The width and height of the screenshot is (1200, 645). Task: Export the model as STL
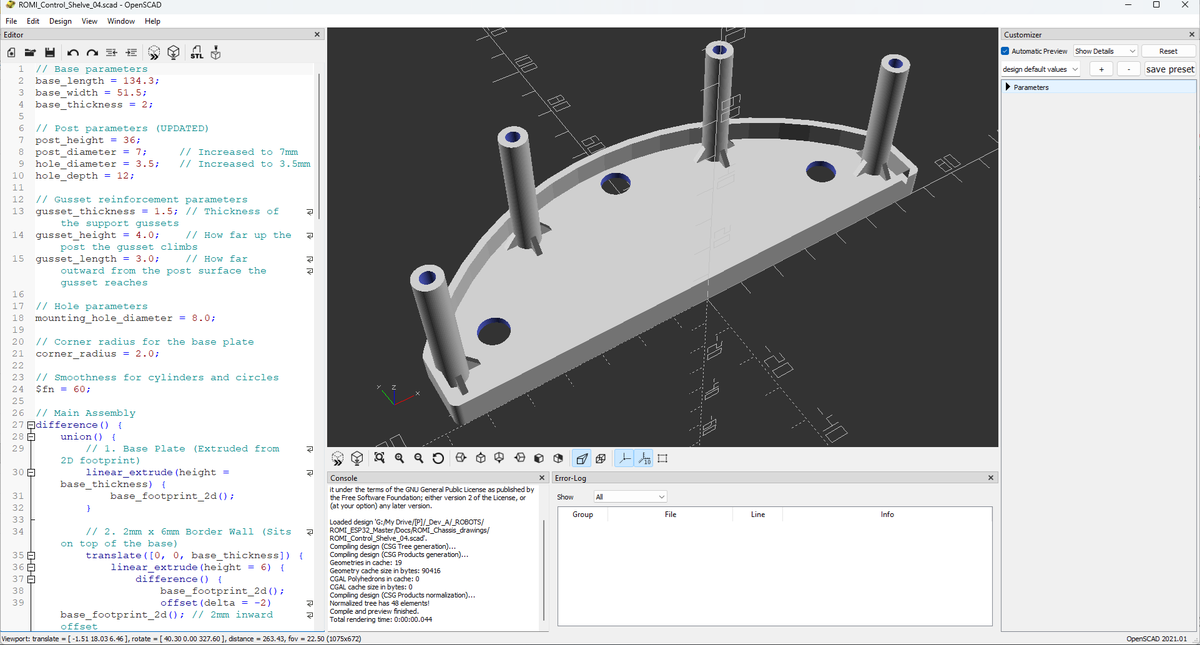(x=197, y=52)
